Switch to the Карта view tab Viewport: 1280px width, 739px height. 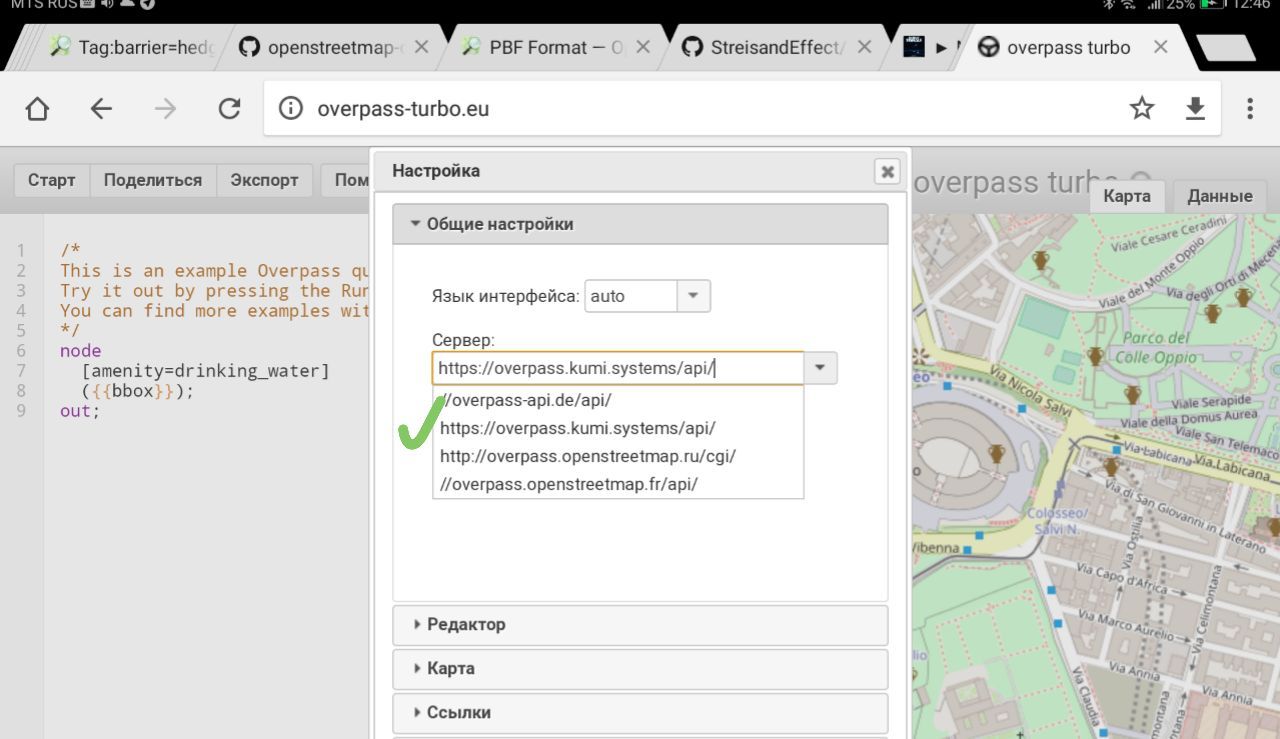pos(1127,196)
